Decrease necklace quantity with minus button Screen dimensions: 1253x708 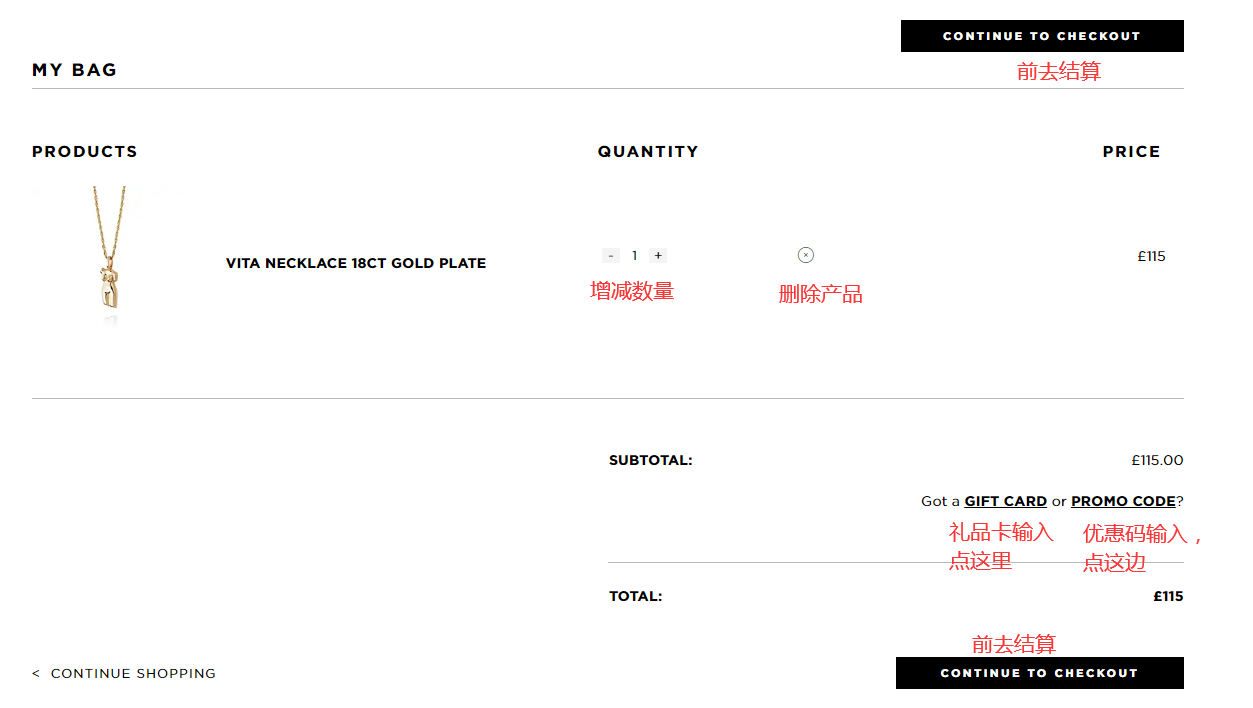[611, 256]
